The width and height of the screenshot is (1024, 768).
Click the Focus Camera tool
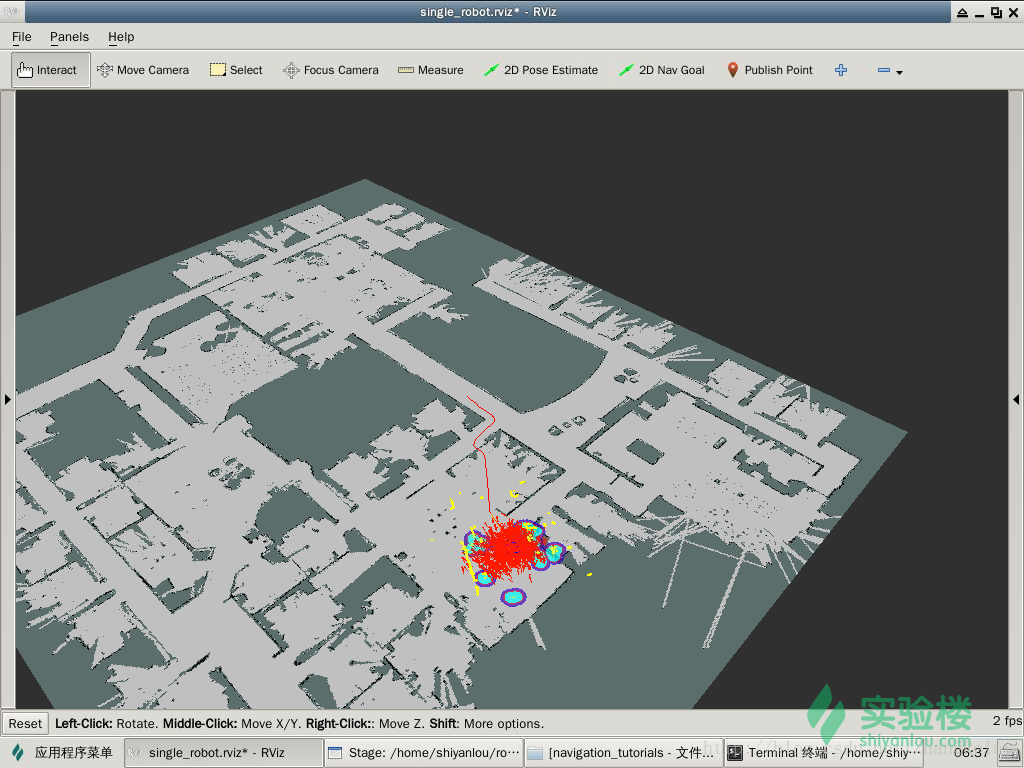(x=330, y=70)
